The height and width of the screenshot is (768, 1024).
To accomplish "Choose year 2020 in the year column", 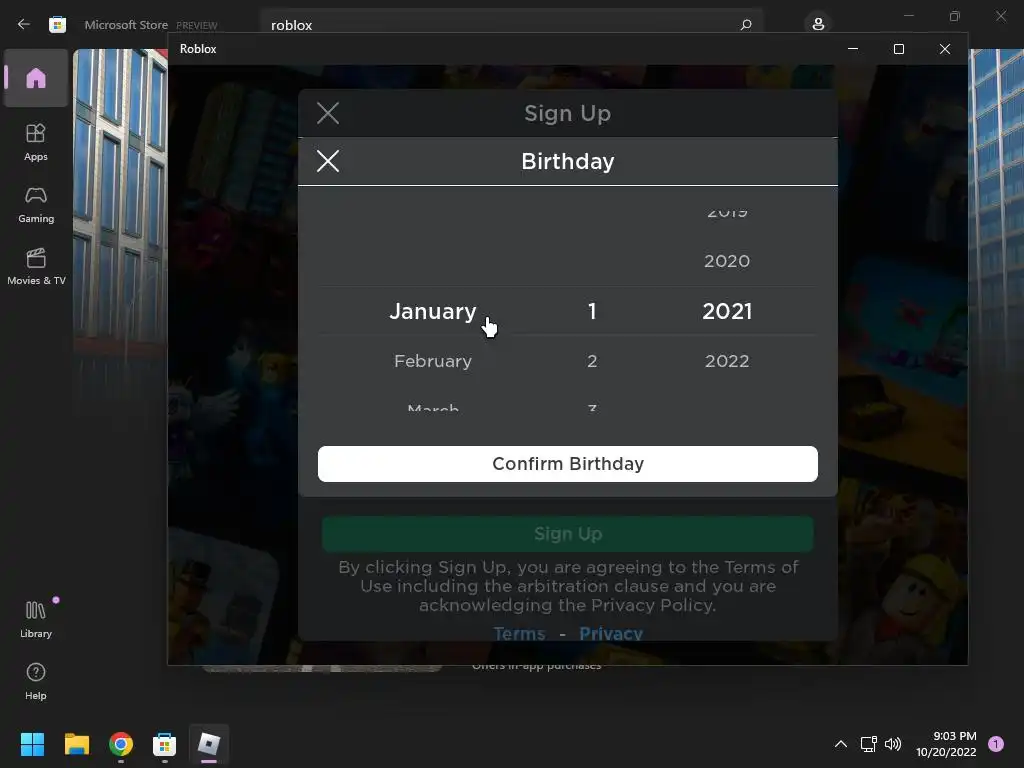I will coord(727,261).
